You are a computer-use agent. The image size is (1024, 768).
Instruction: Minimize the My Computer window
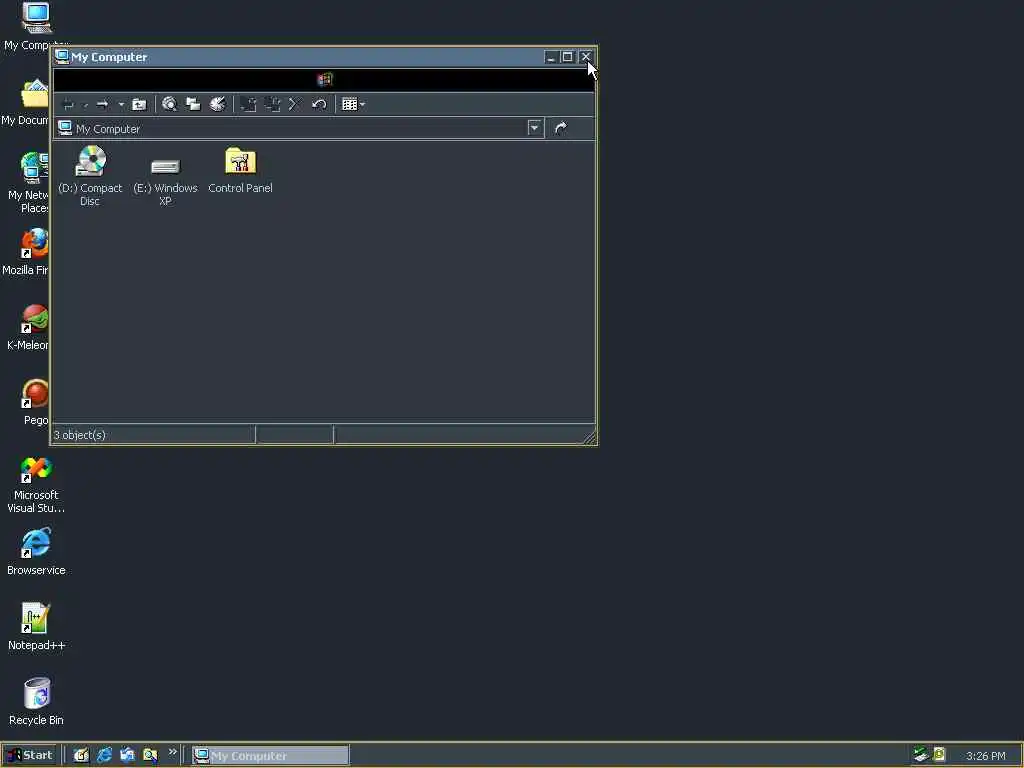click(551, 57)
